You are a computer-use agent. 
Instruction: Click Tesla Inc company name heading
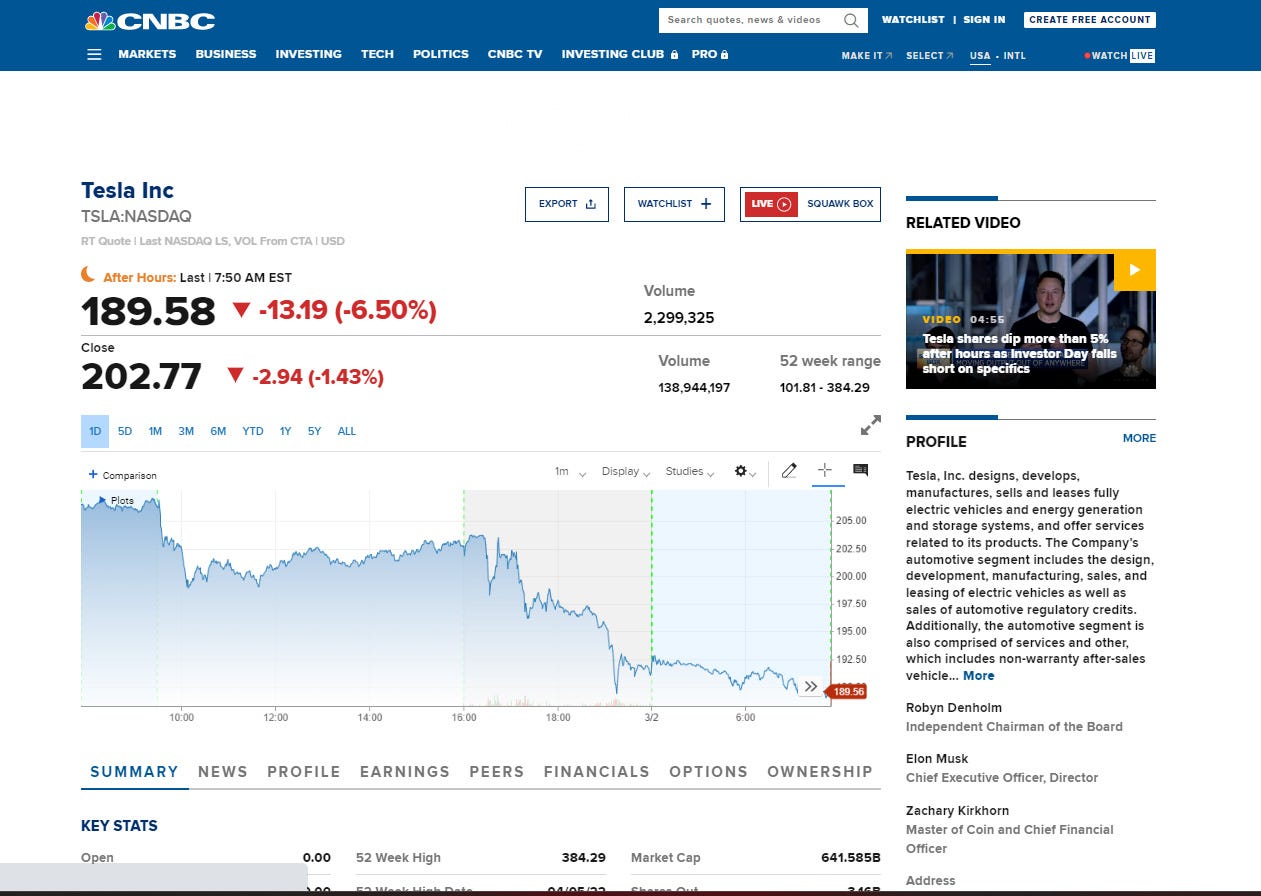pos(128,190)
